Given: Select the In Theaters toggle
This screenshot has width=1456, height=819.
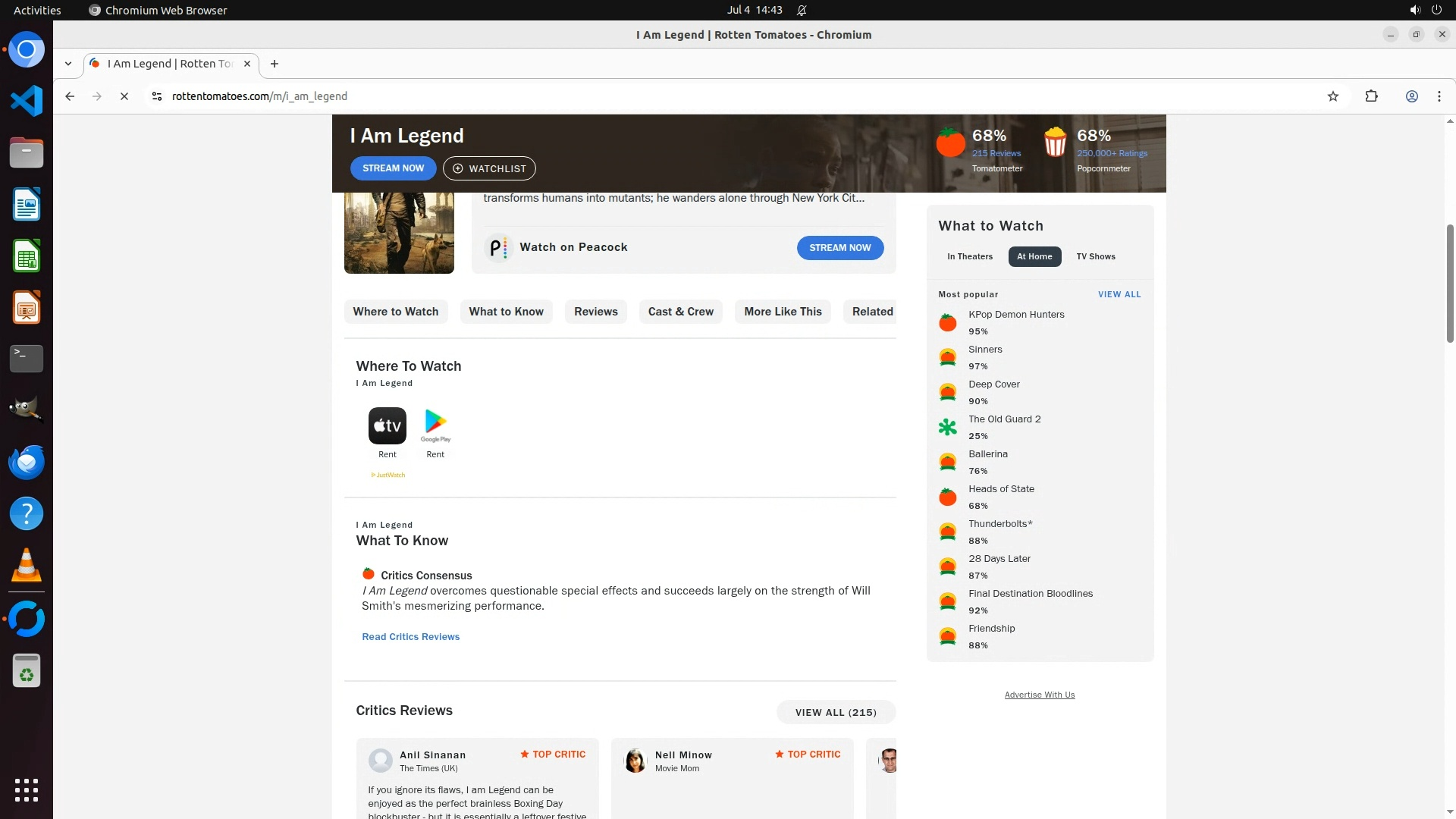Looking at the screenshot, I should tap(969, 256).
